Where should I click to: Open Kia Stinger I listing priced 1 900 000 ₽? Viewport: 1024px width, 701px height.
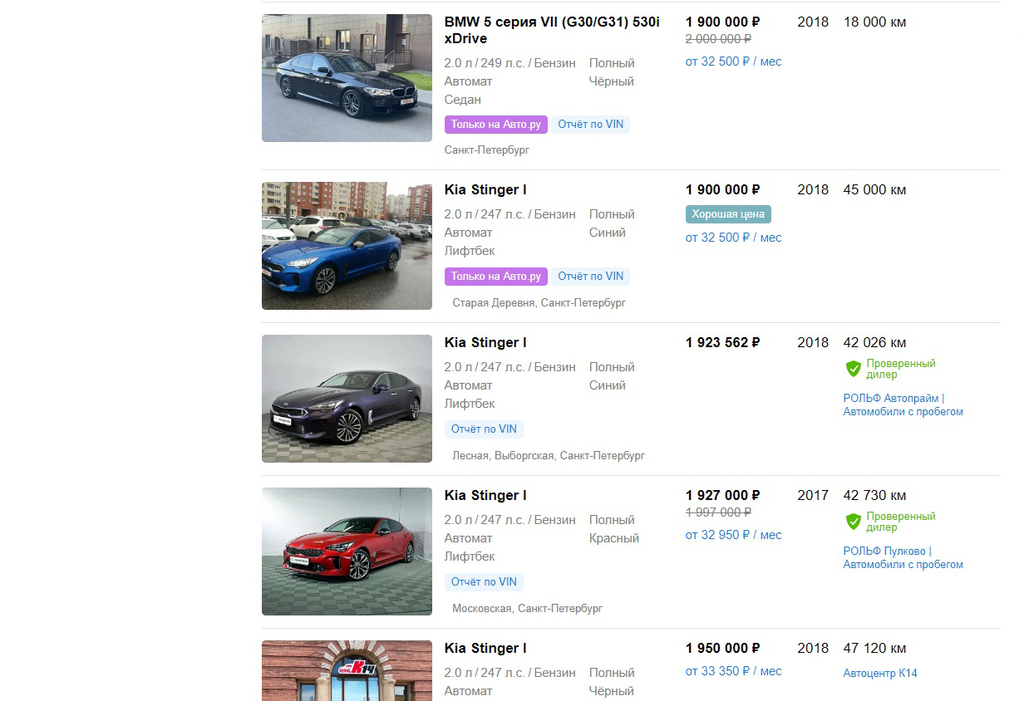tap(485, 189)
